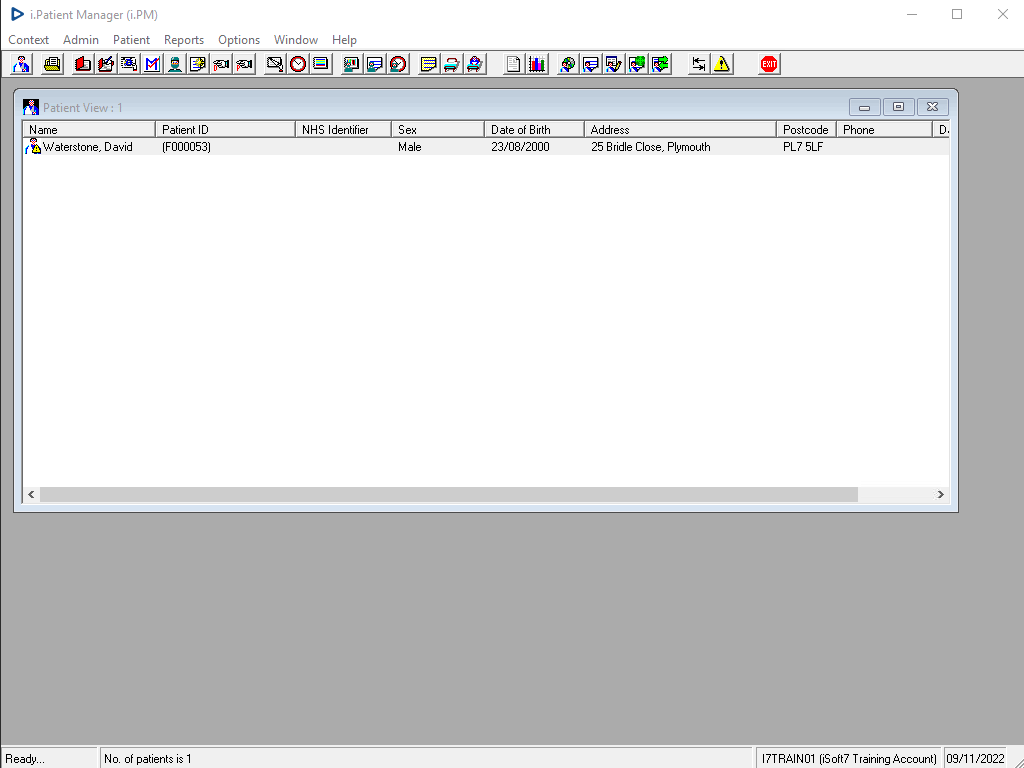Viewport: 1024px width, 768px height.
Task: Click the NHS Identifier column header
Action: tap(344, 129)
